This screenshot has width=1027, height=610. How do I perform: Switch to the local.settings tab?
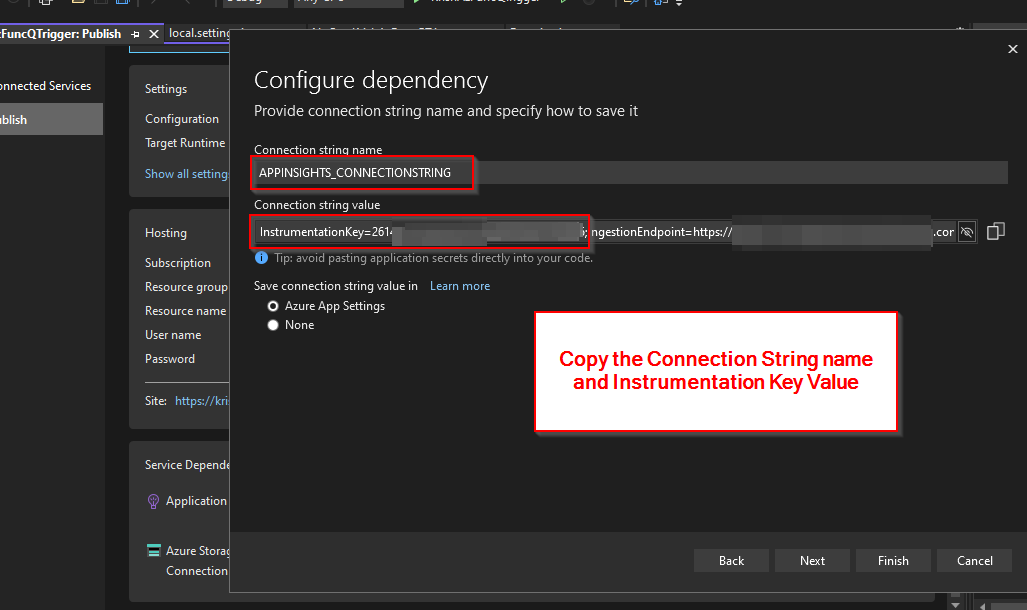click(198, 33)
